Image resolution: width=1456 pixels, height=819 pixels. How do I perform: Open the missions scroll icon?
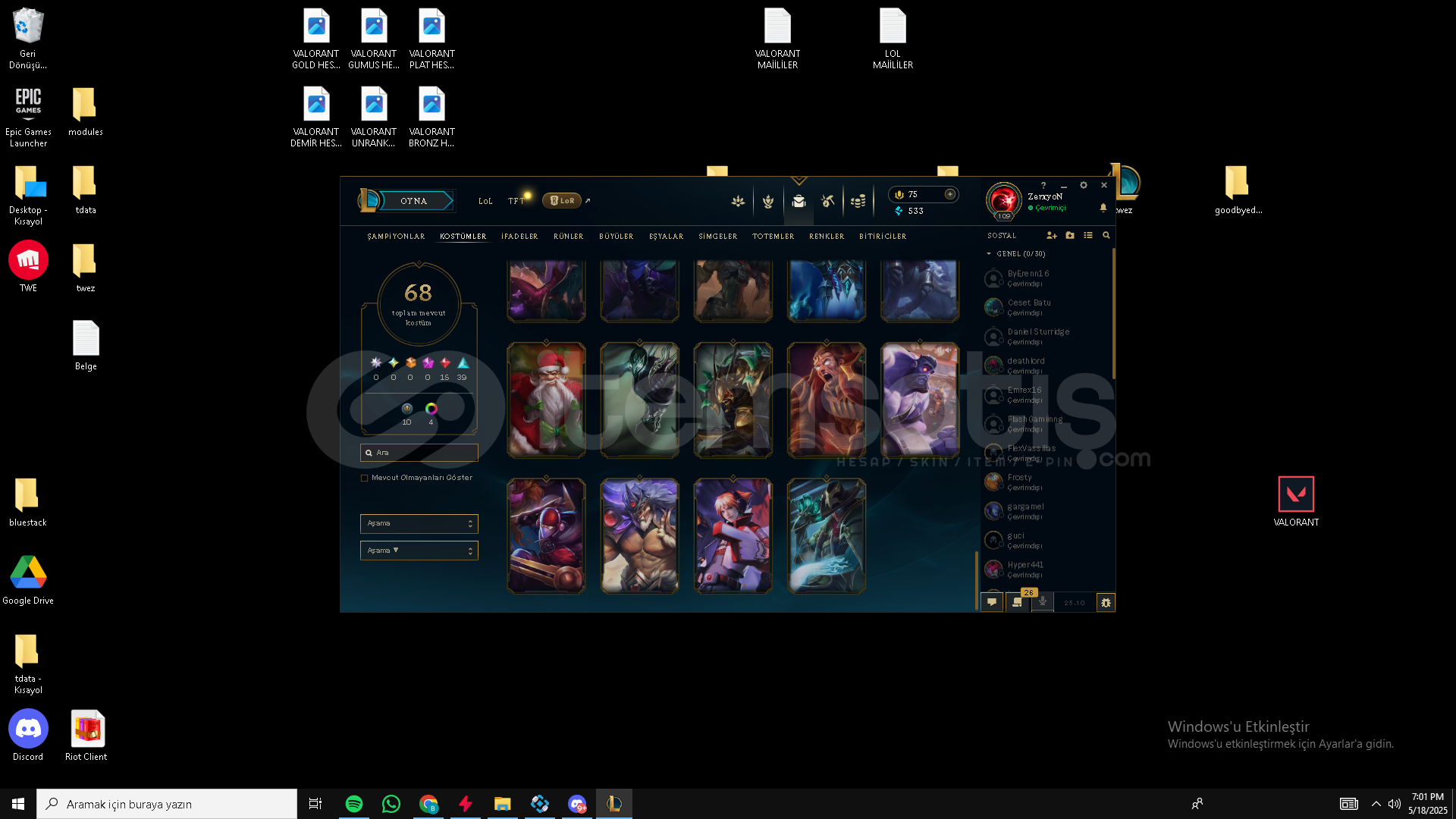tap(1017, 602)
